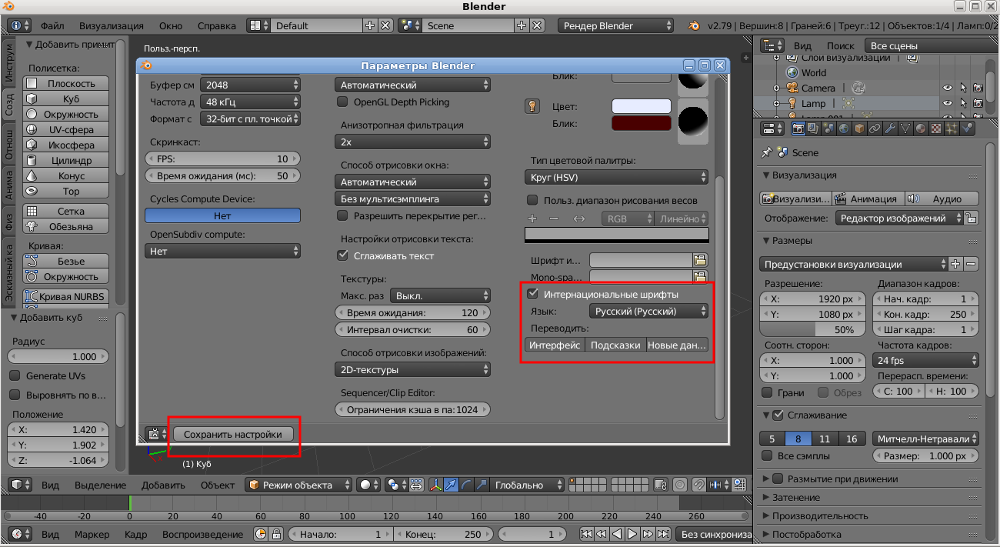The image size is (1000, 547).
Task: Open the Modifiers properties tab (wrench icon)
Action: (x=890, y=129)
